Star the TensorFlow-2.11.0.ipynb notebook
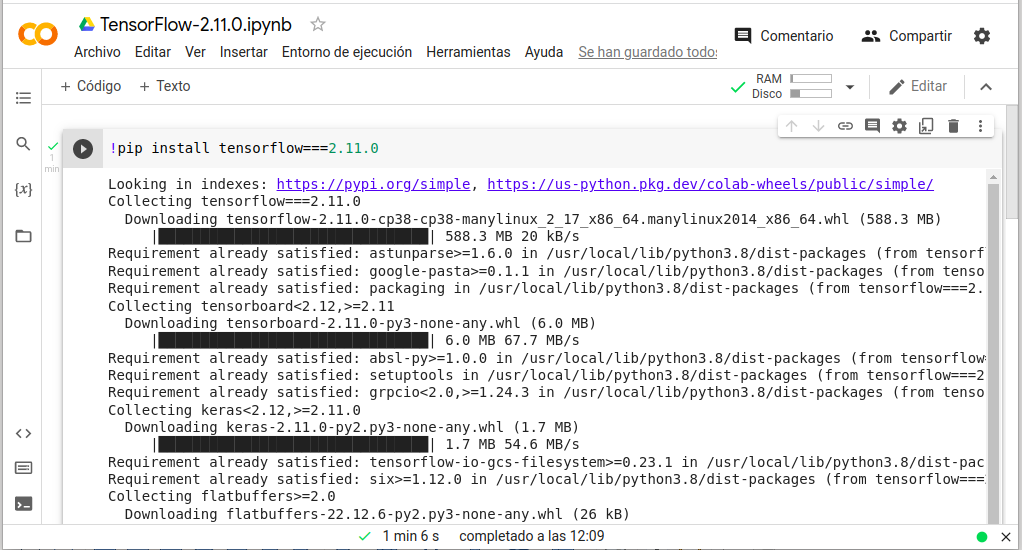The height and width of the screenshot is (550, 1022). pyautogui.click(x=318, y=24)
